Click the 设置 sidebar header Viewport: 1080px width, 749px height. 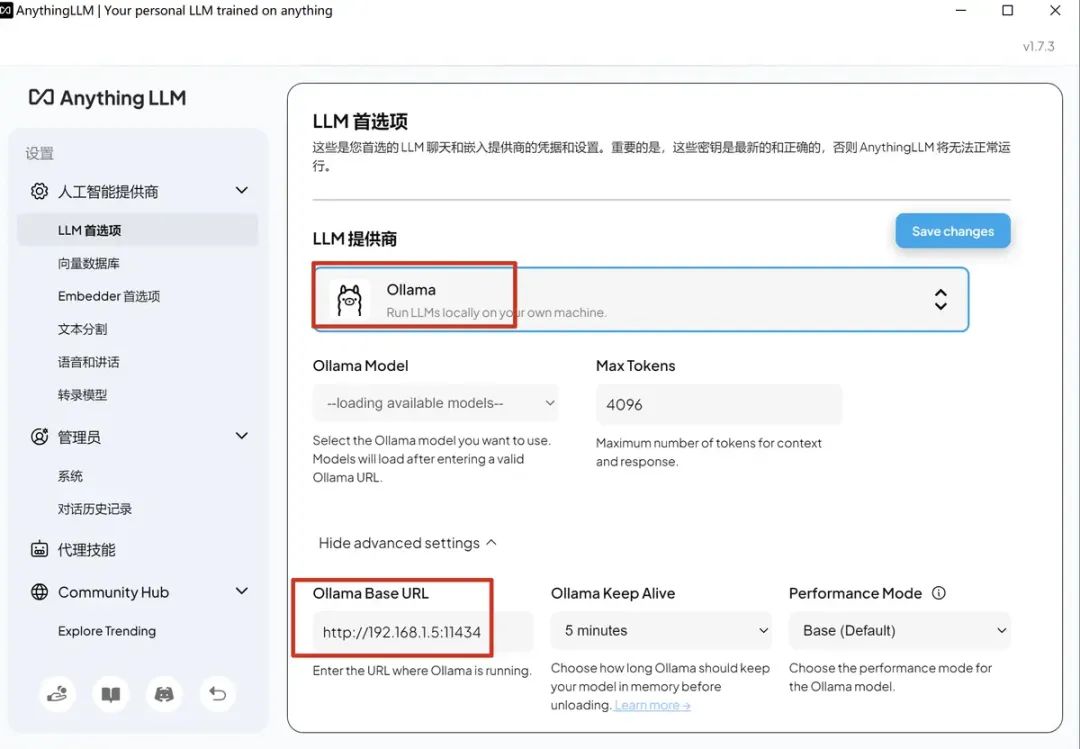(39, 153)
